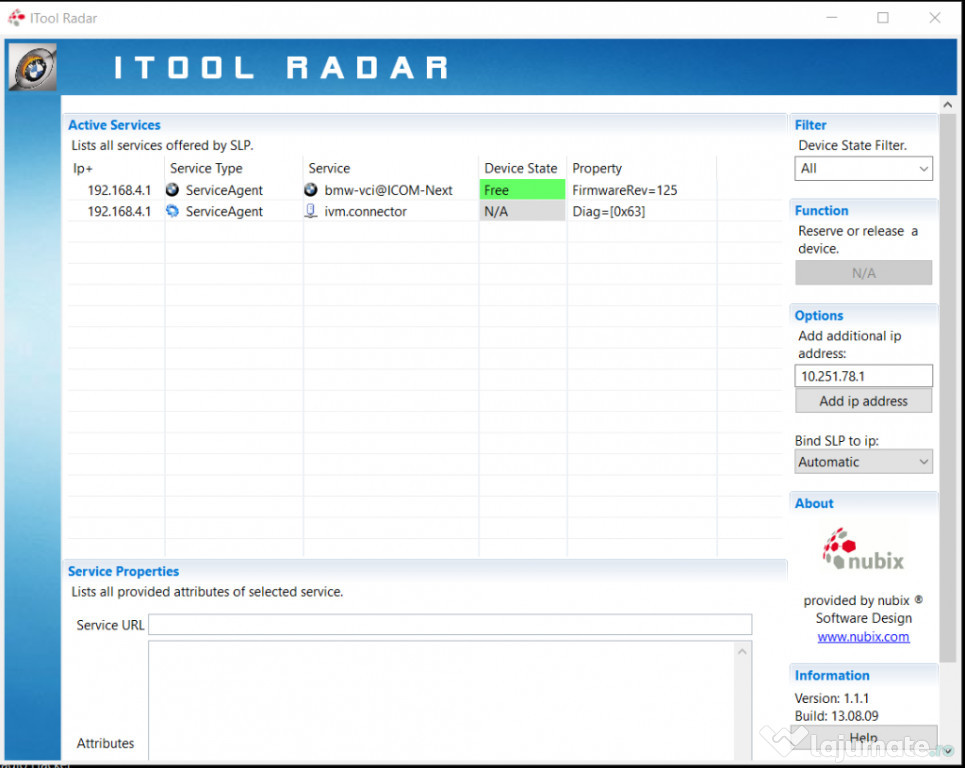The height and width of the screenshot is (768, 965).
Task: Click the N/A reserve or release button
Action: 863,273
